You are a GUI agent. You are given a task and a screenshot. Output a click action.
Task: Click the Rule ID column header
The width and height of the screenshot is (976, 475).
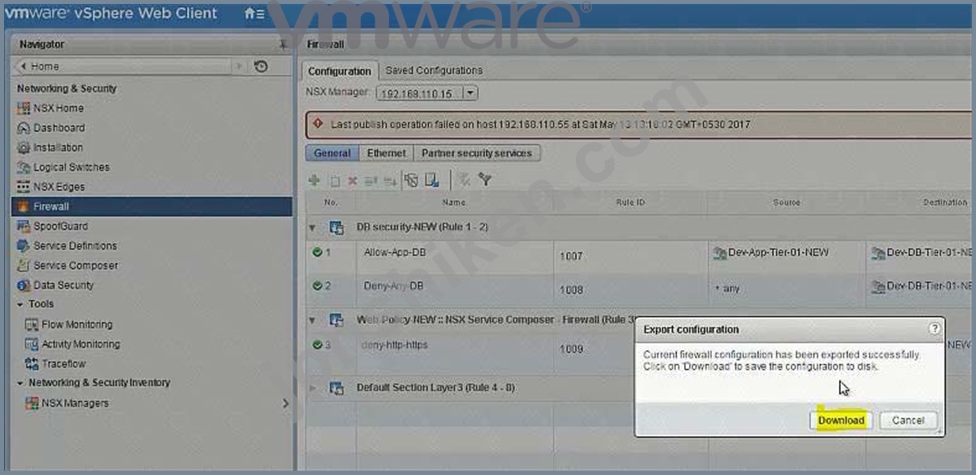(x=630, y=202)
